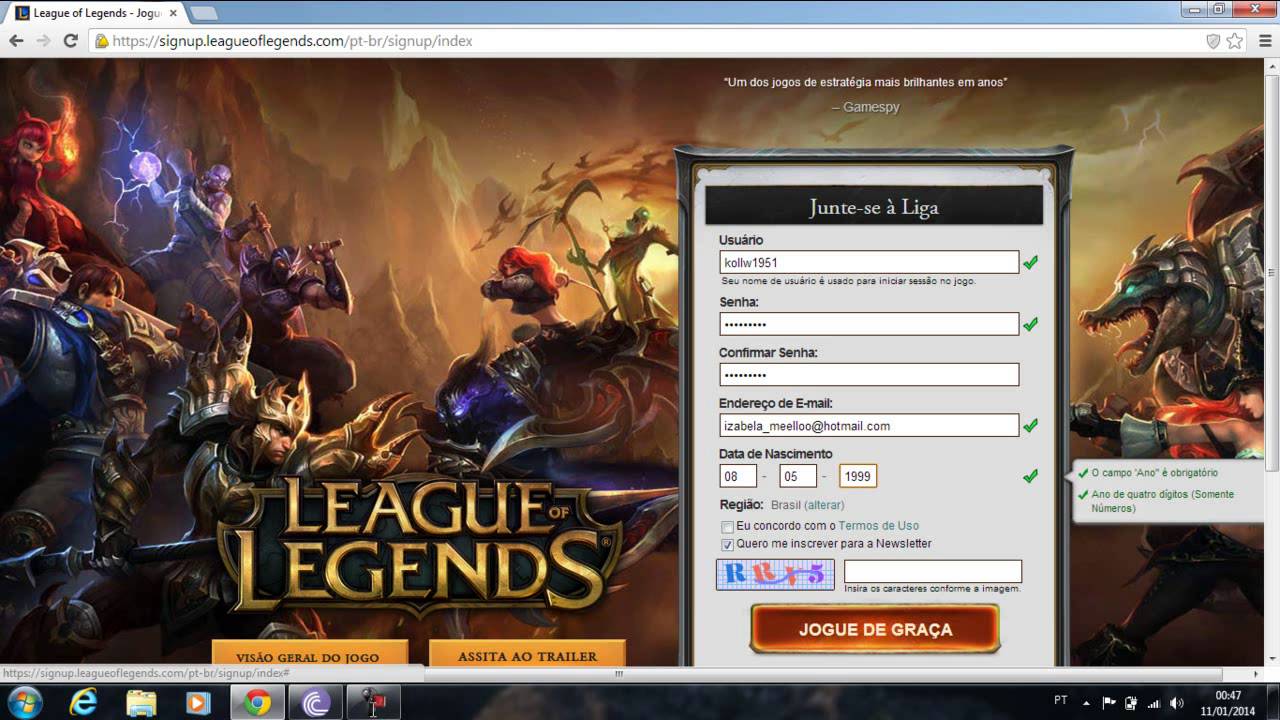The image size is (1280, 720).
Task: Click the Confirmar Senha field
Action: [869, 375]
